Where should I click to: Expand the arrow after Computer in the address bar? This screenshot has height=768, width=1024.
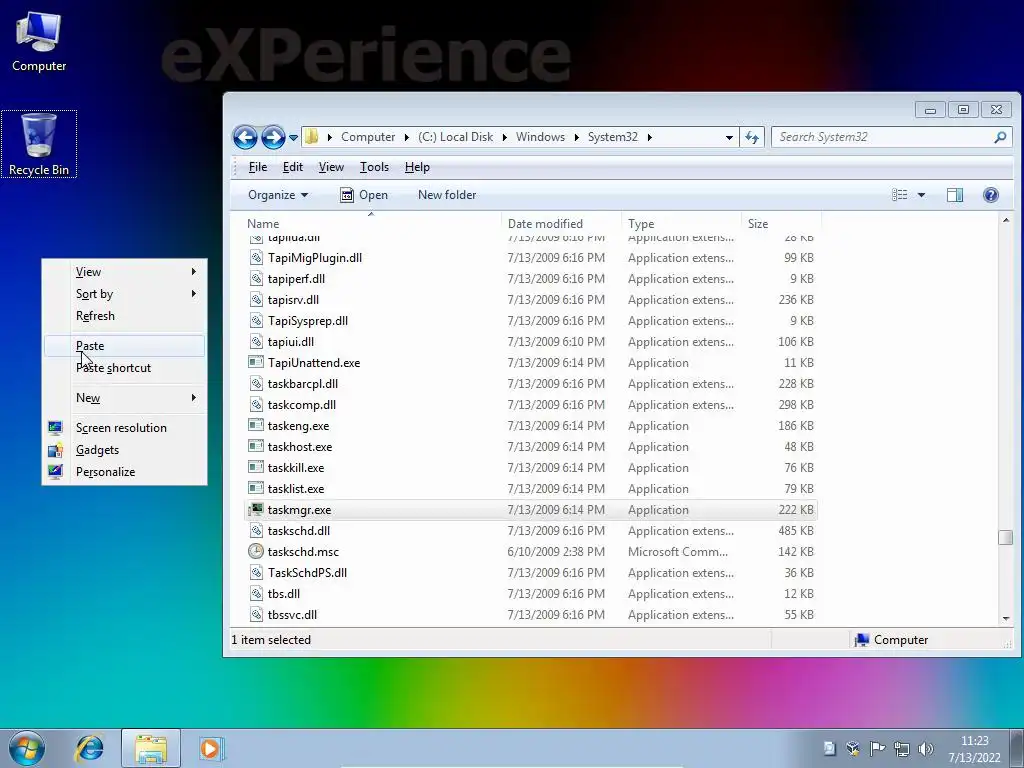click(x=407, y=137)
